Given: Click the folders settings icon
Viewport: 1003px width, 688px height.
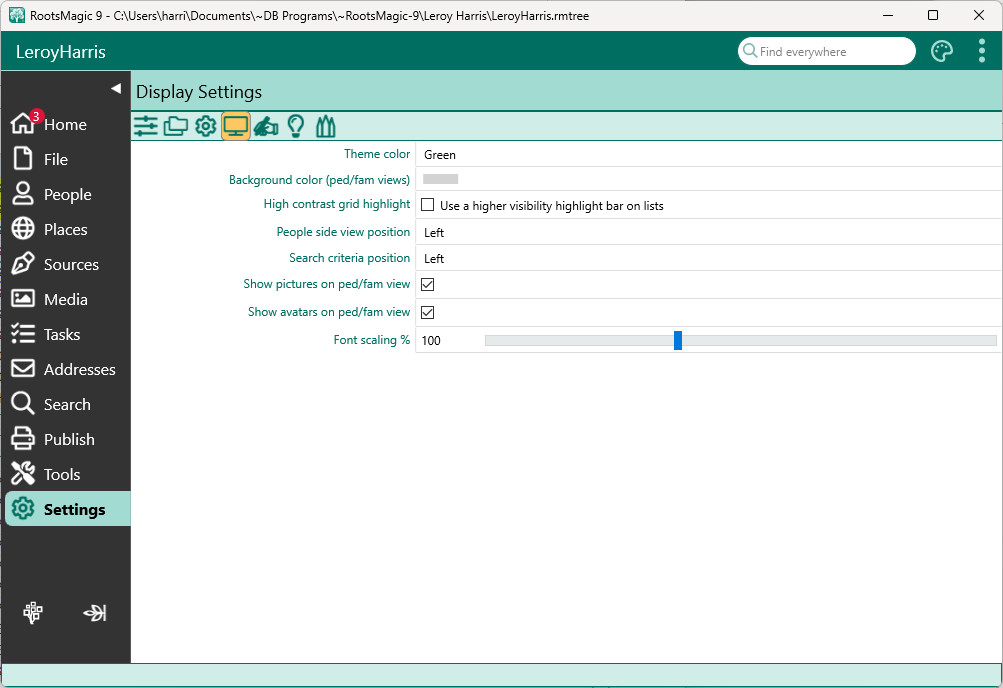Looking at the screenshot, I should click(176, 126).
